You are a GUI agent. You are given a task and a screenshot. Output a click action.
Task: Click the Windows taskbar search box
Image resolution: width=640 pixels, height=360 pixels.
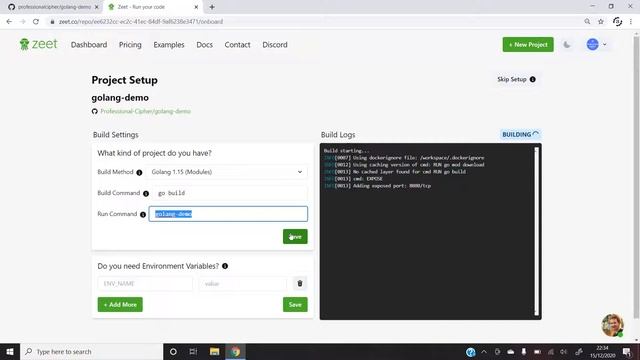point(91,351)
